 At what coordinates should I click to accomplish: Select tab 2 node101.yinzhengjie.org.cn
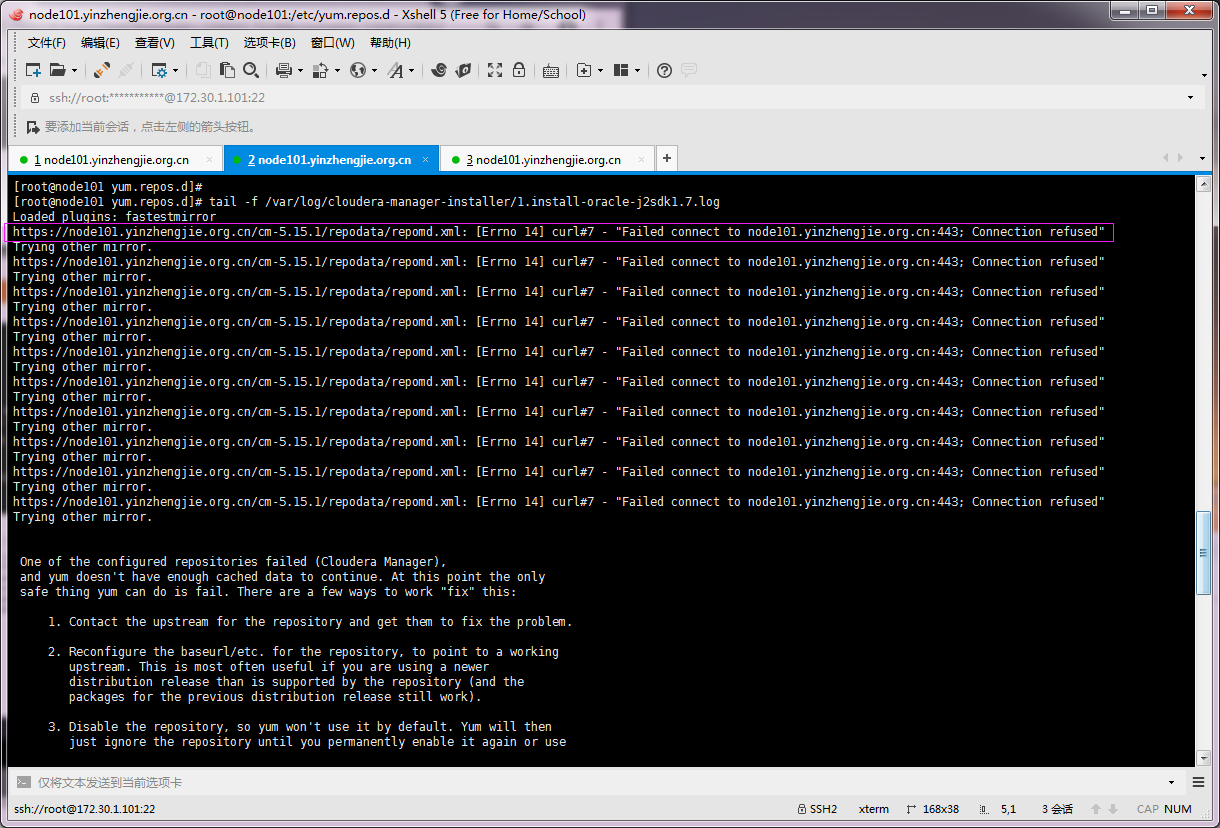329,160
